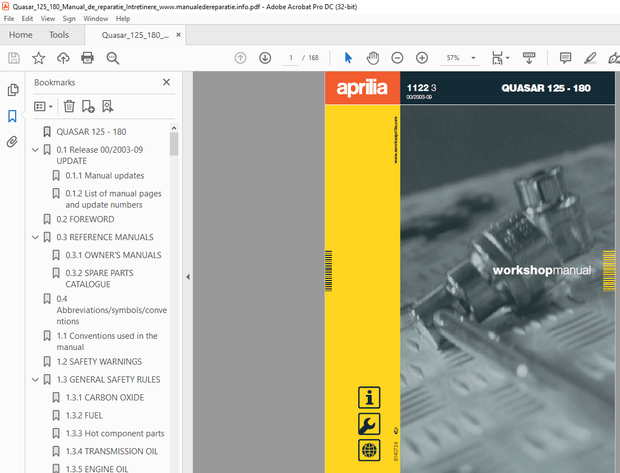Open the Window menu
This screenshot has width=620, height=473.
point(96,19)
